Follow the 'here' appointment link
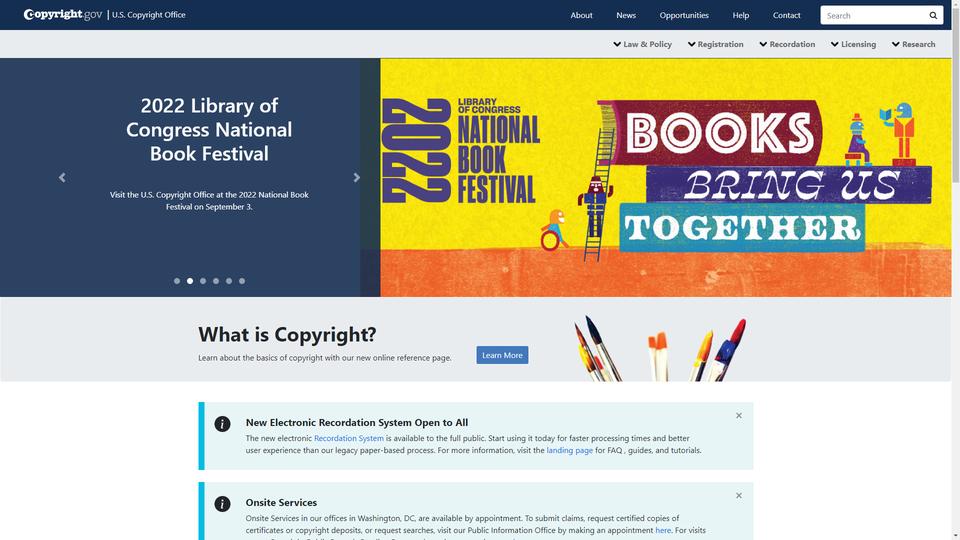 (x=663, y=530)
